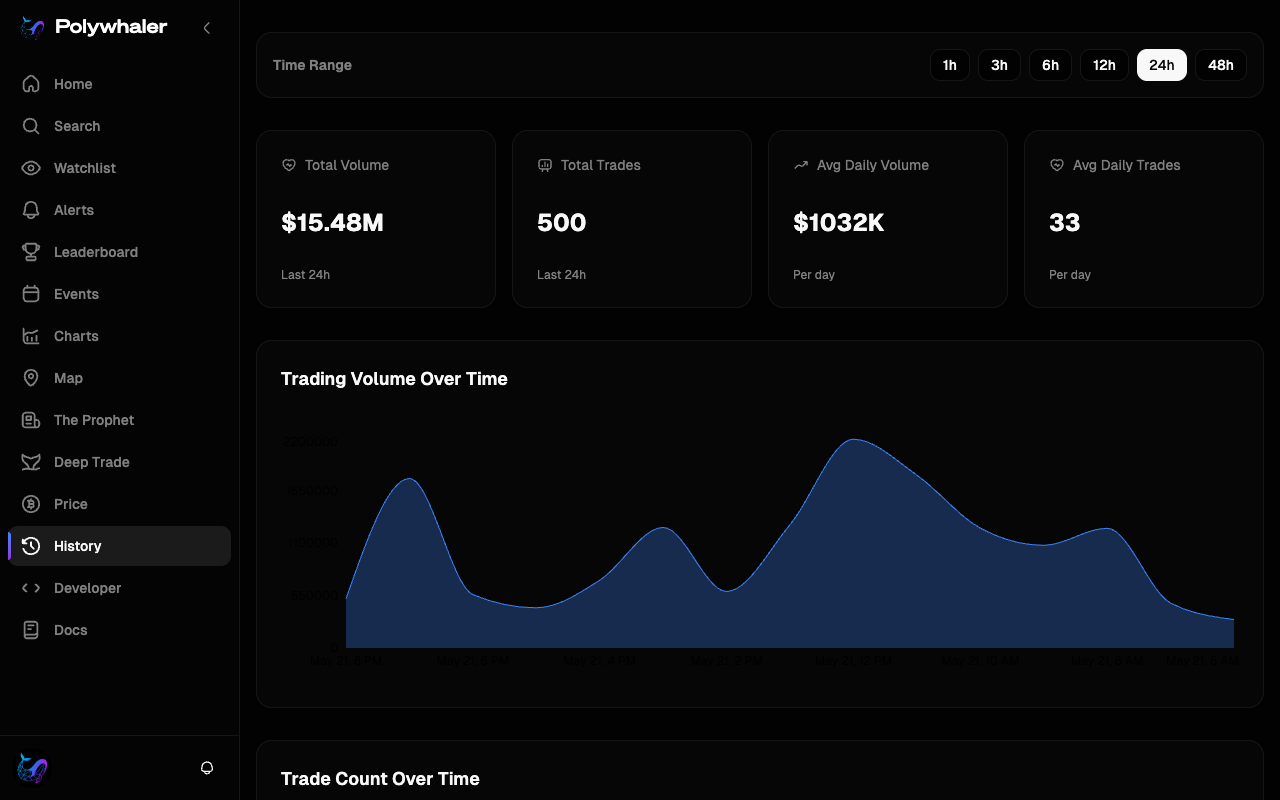The width and height of the screenshot is (1280, 800).
Task: Click the $15.48M total volume value
Action: pos(333,222)
